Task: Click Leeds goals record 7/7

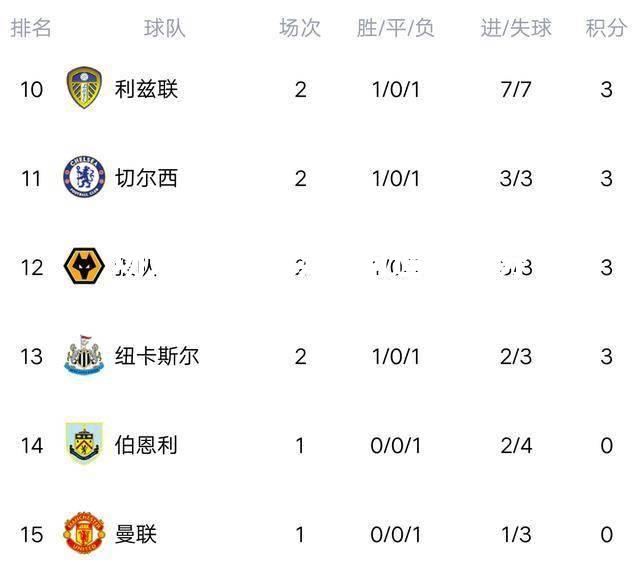Action: pos(516,89)
